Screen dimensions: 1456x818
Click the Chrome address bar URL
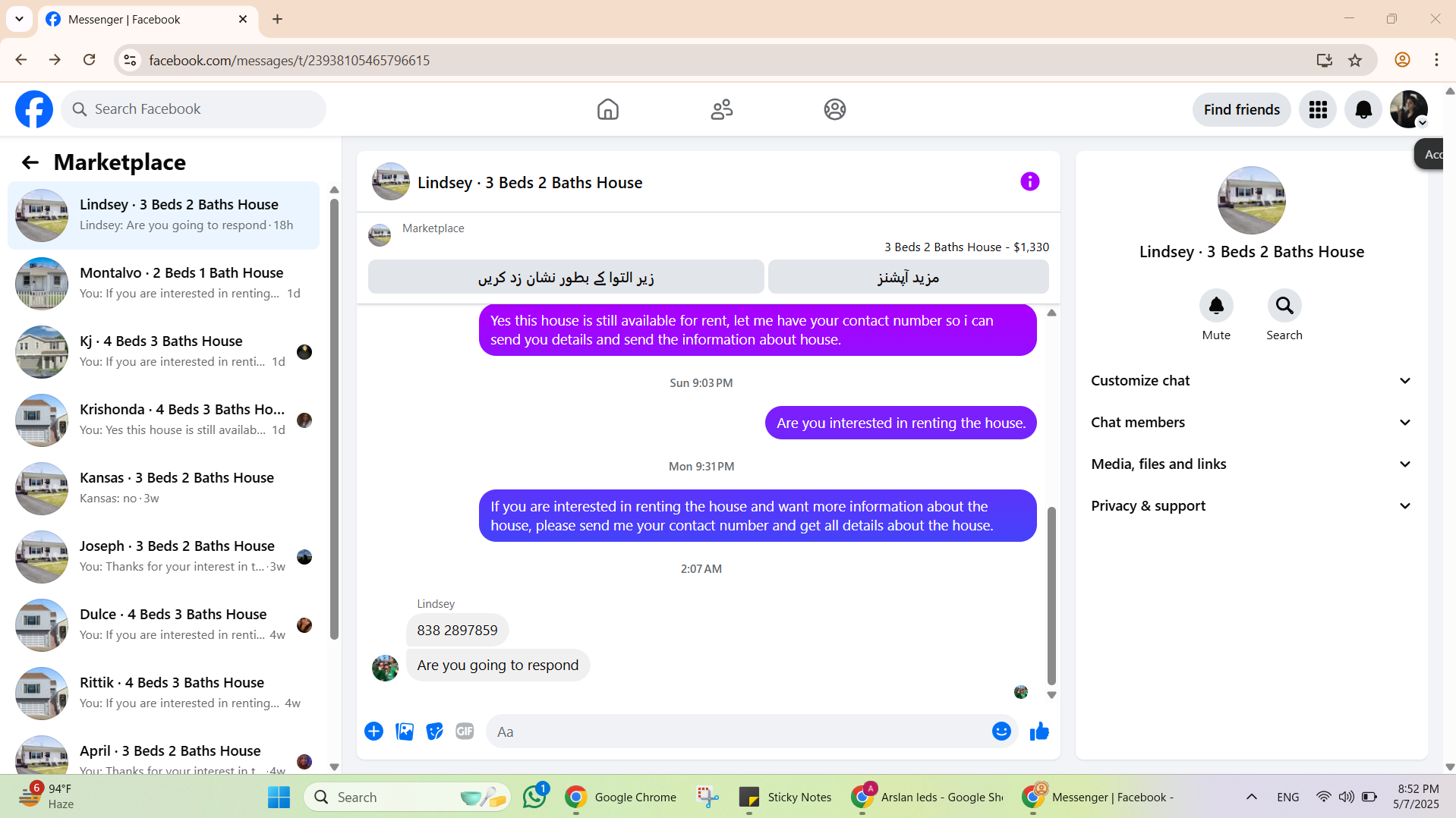pyautogui.click(x=289, y=60)
